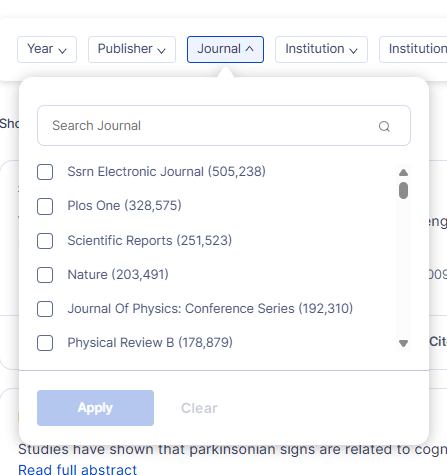Focus the Search Journal input field

(224, 126)
